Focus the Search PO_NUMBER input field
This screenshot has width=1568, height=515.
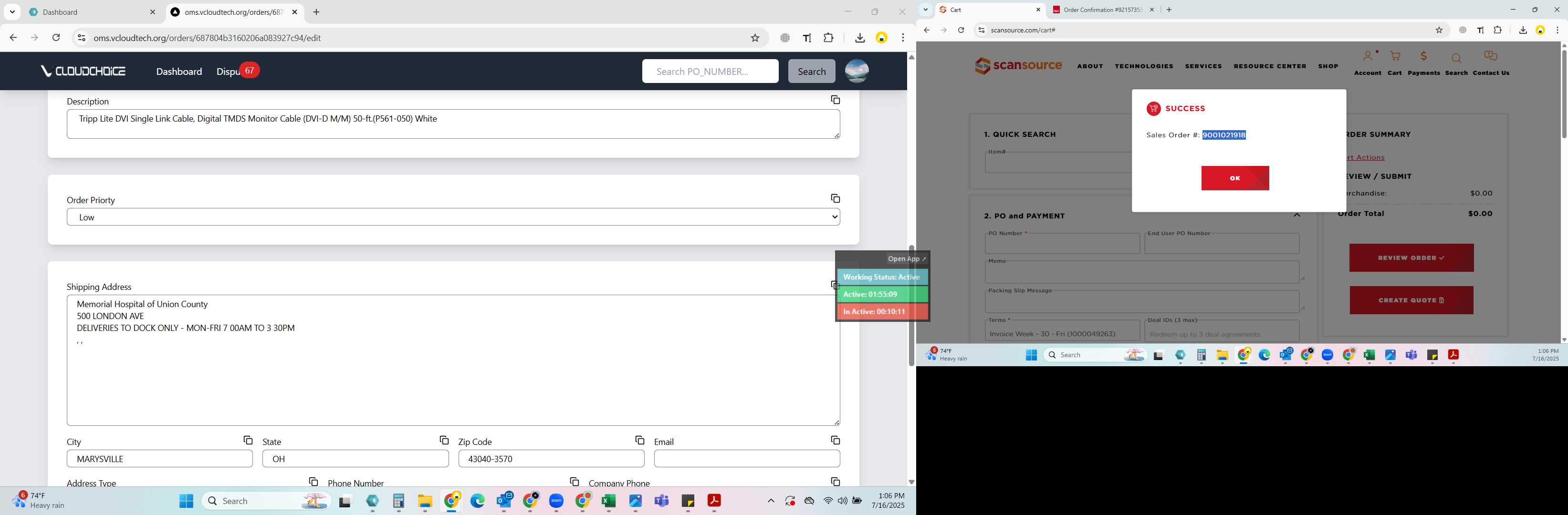click(x=710, y=71)
